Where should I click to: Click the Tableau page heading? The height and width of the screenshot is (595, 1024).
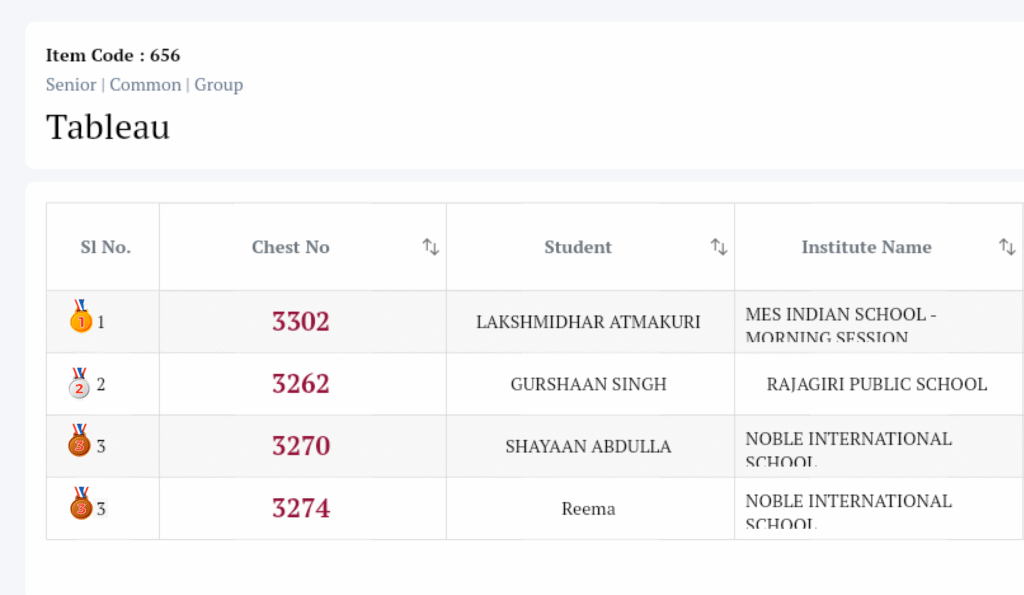[108, 127]
